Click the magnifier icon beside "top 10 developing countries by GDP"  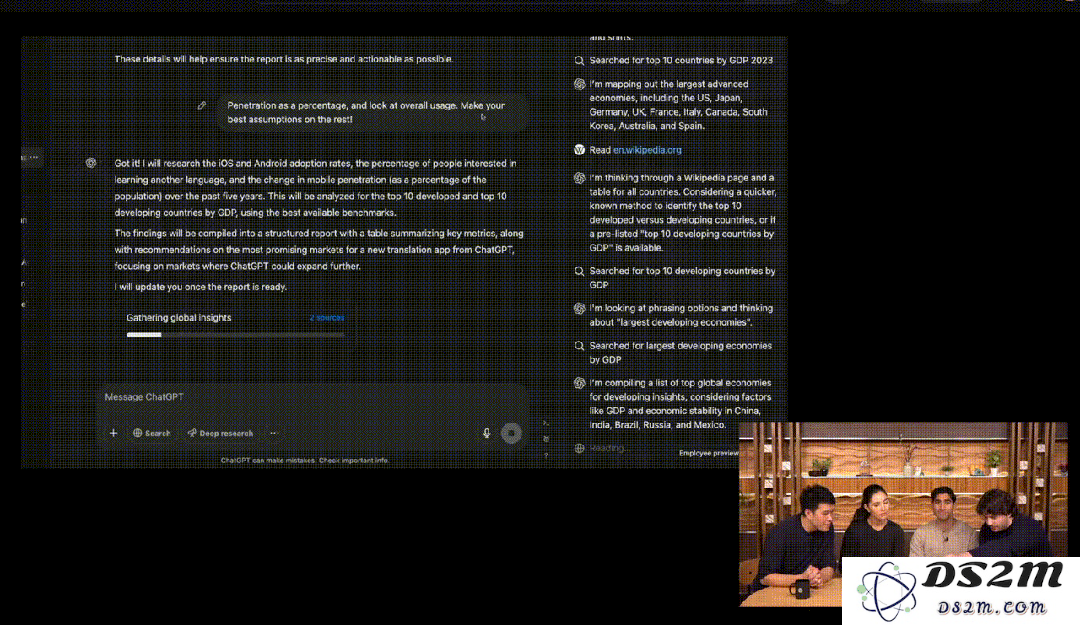point(579,271)
